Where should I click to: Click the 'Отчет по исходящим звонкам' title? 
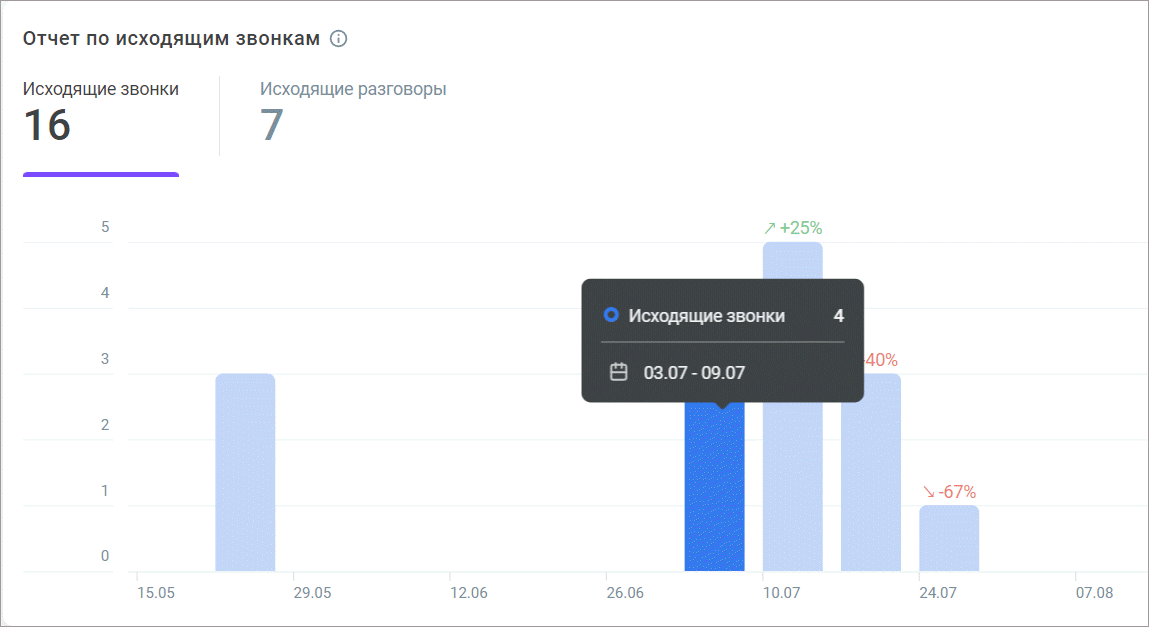coord(171,39)
